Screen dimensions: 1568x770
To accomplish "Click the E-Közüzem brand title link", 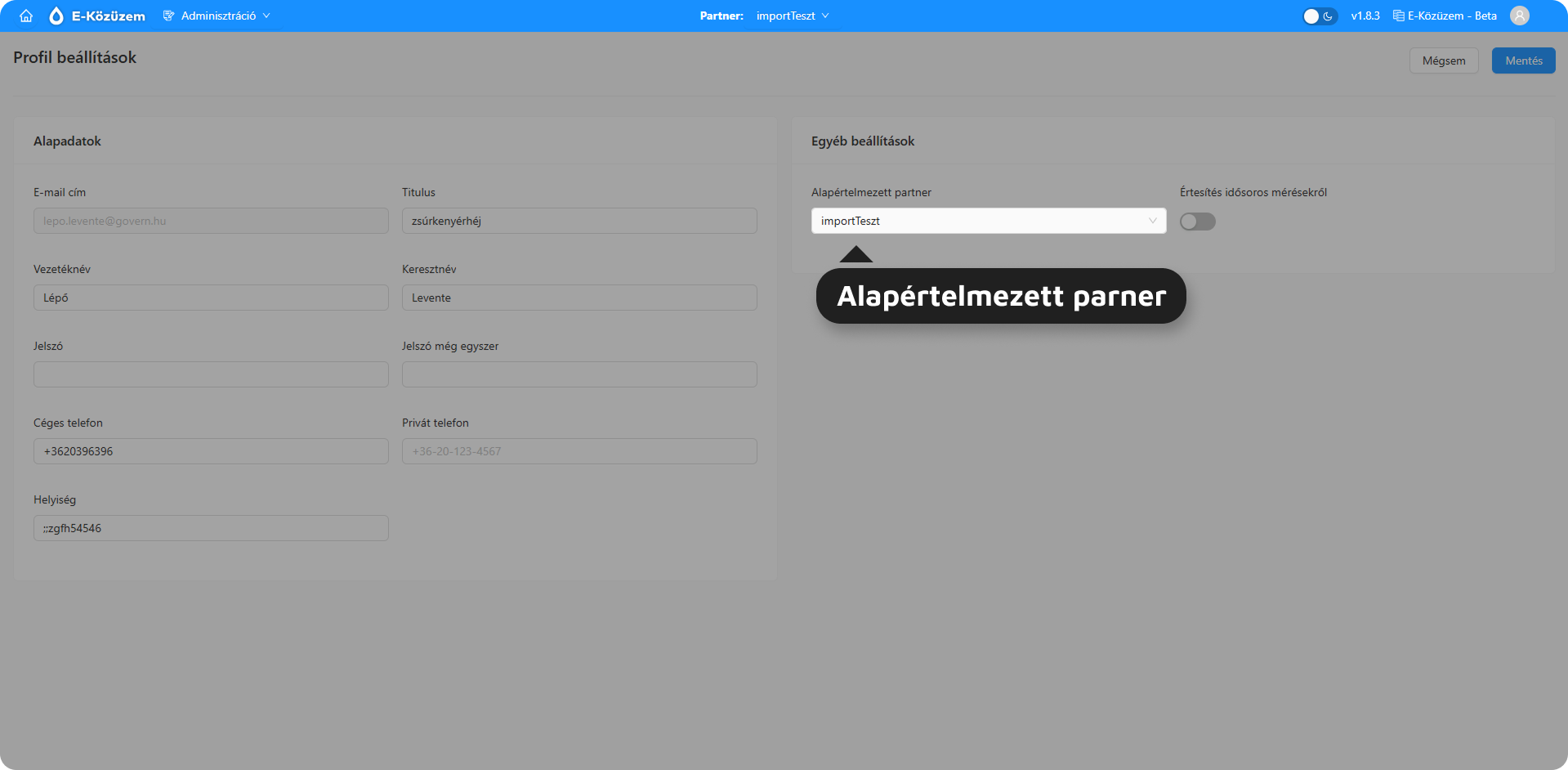I will pos(109,16).
